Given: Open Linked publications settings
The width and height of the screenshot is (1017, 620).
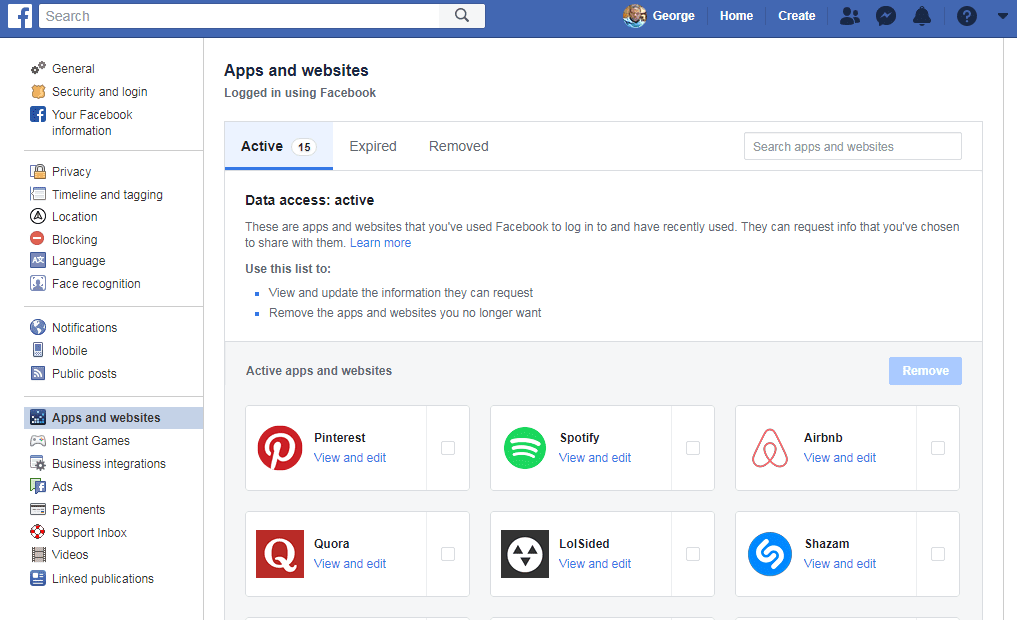Looking at the screenshot, I should pos(102,578).
